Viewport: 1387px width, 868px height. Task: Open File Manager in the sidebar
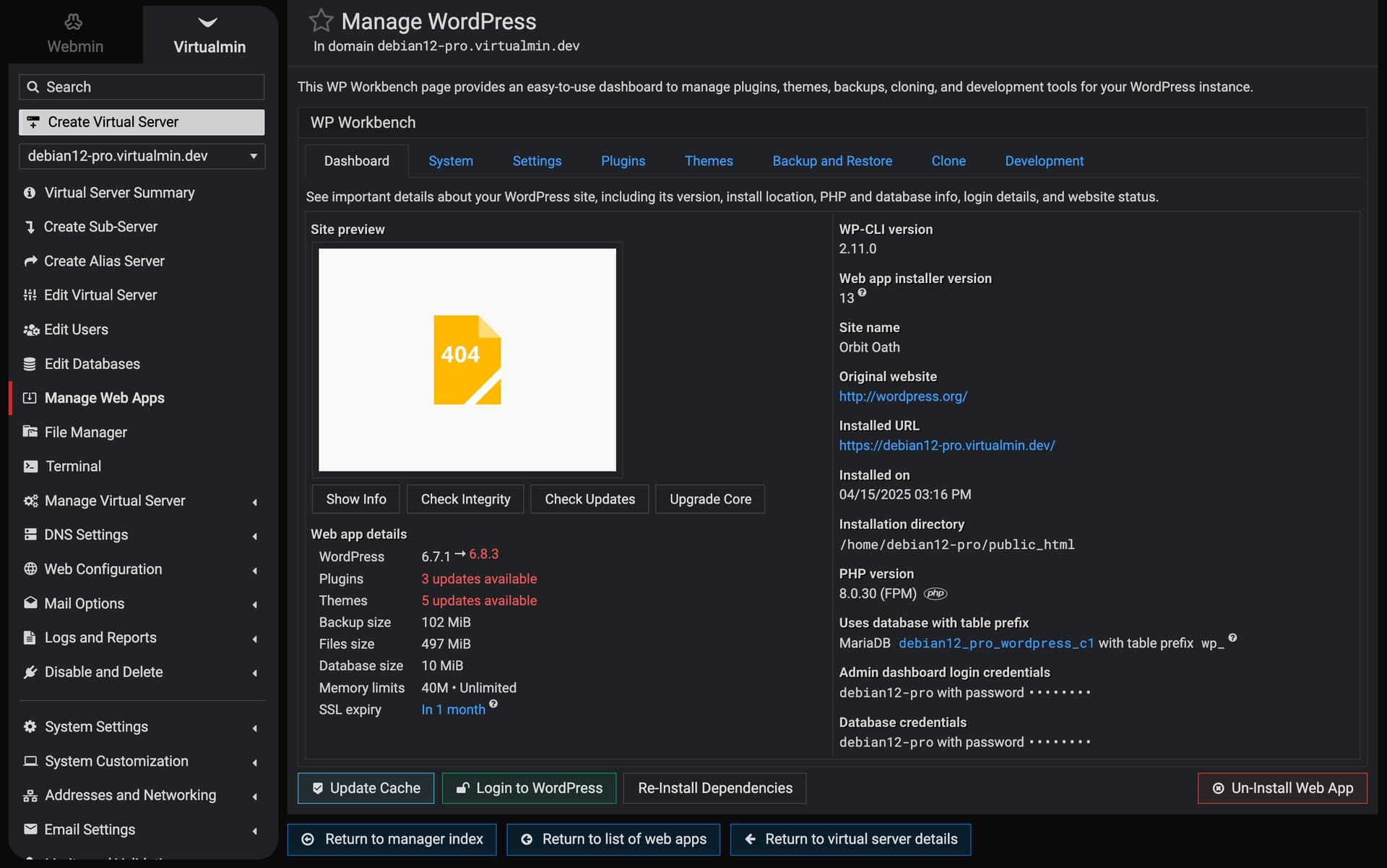[85, 432]
